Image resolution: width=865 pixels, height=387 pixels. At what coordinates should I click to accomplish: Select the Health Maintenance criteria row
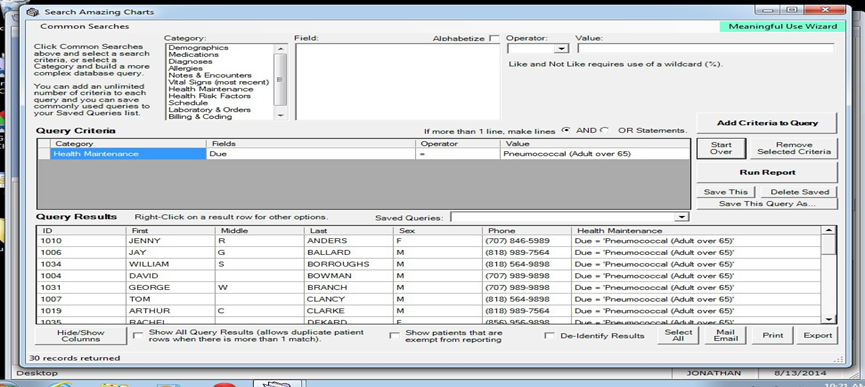363,154
